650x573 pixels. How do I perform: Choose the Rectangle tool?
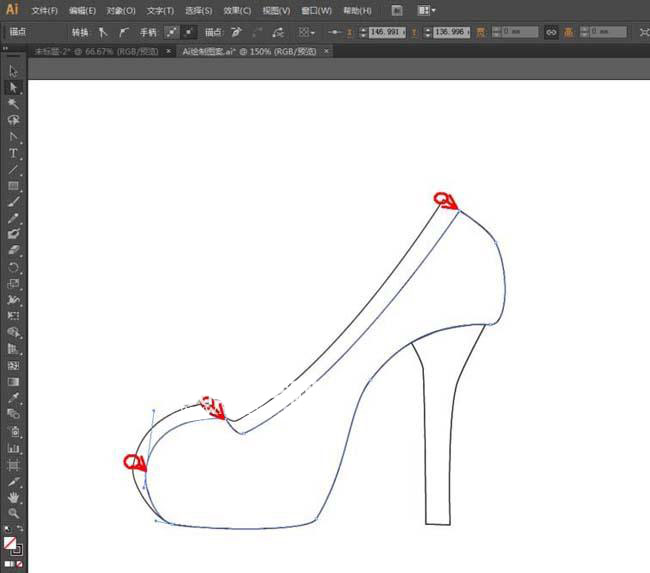[14, 186]
